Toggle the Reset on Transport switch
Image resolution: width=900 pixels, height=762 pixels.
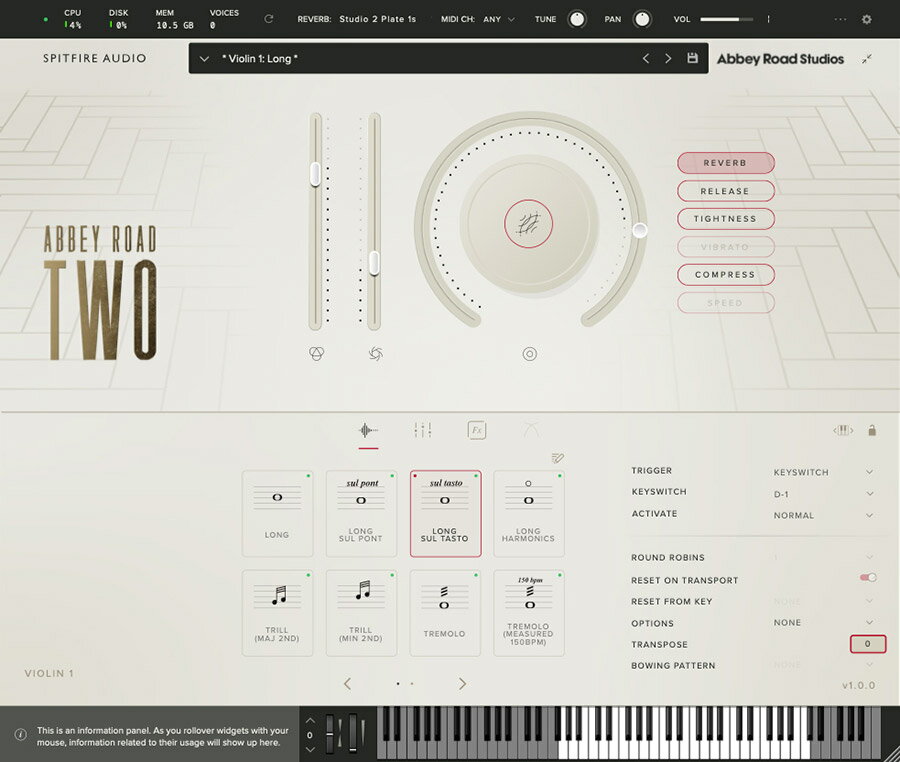pos(867,578)
